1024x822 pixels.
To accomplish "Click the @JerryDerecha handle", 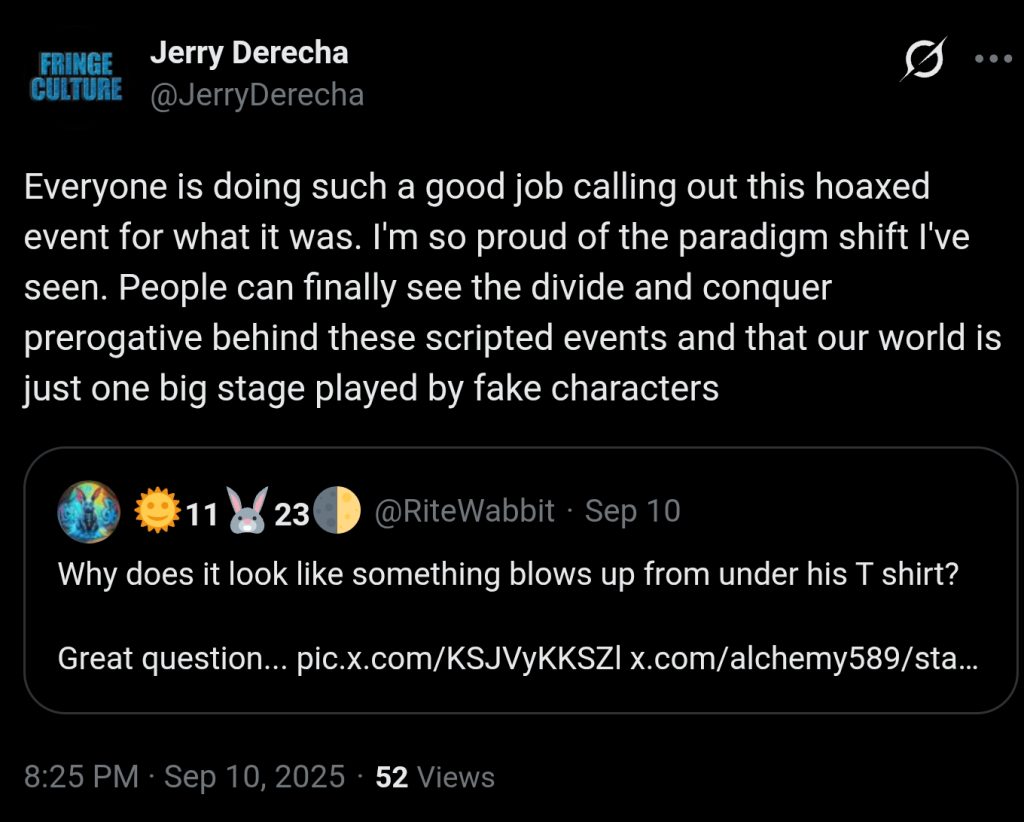I will [256, 95].
